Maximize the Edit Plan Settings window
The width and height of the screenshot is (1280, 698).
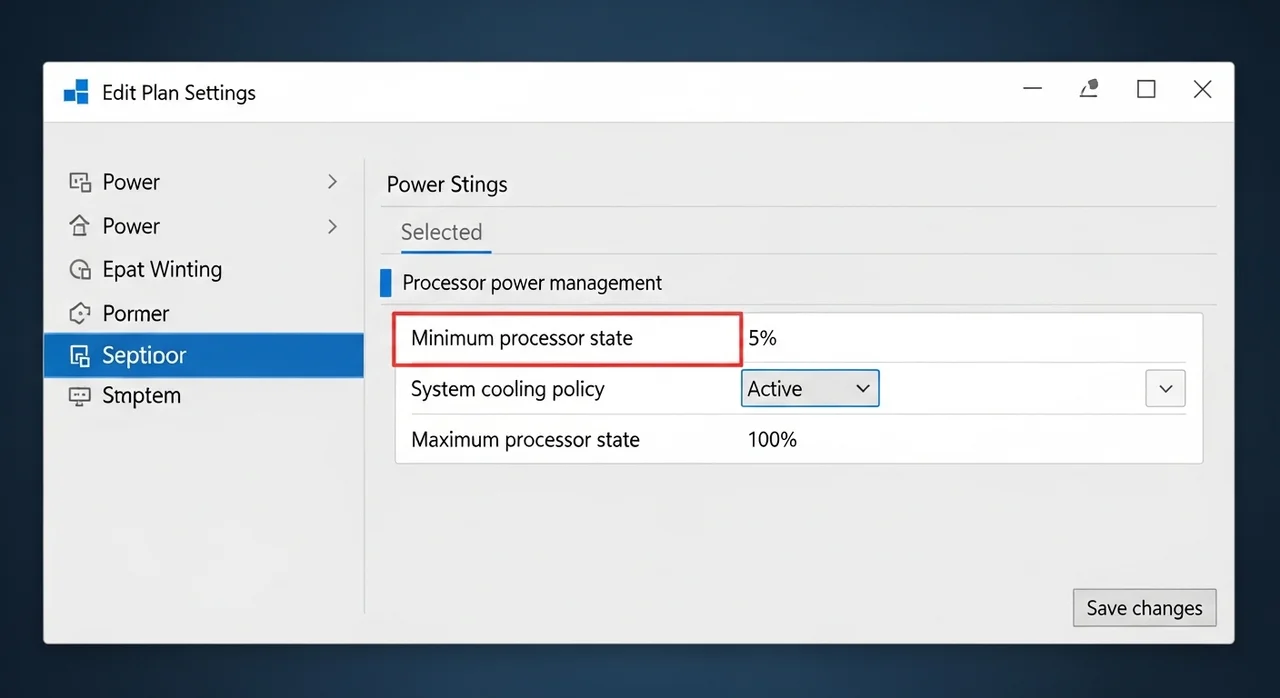pyautogui.click(x=1146, y=90)
